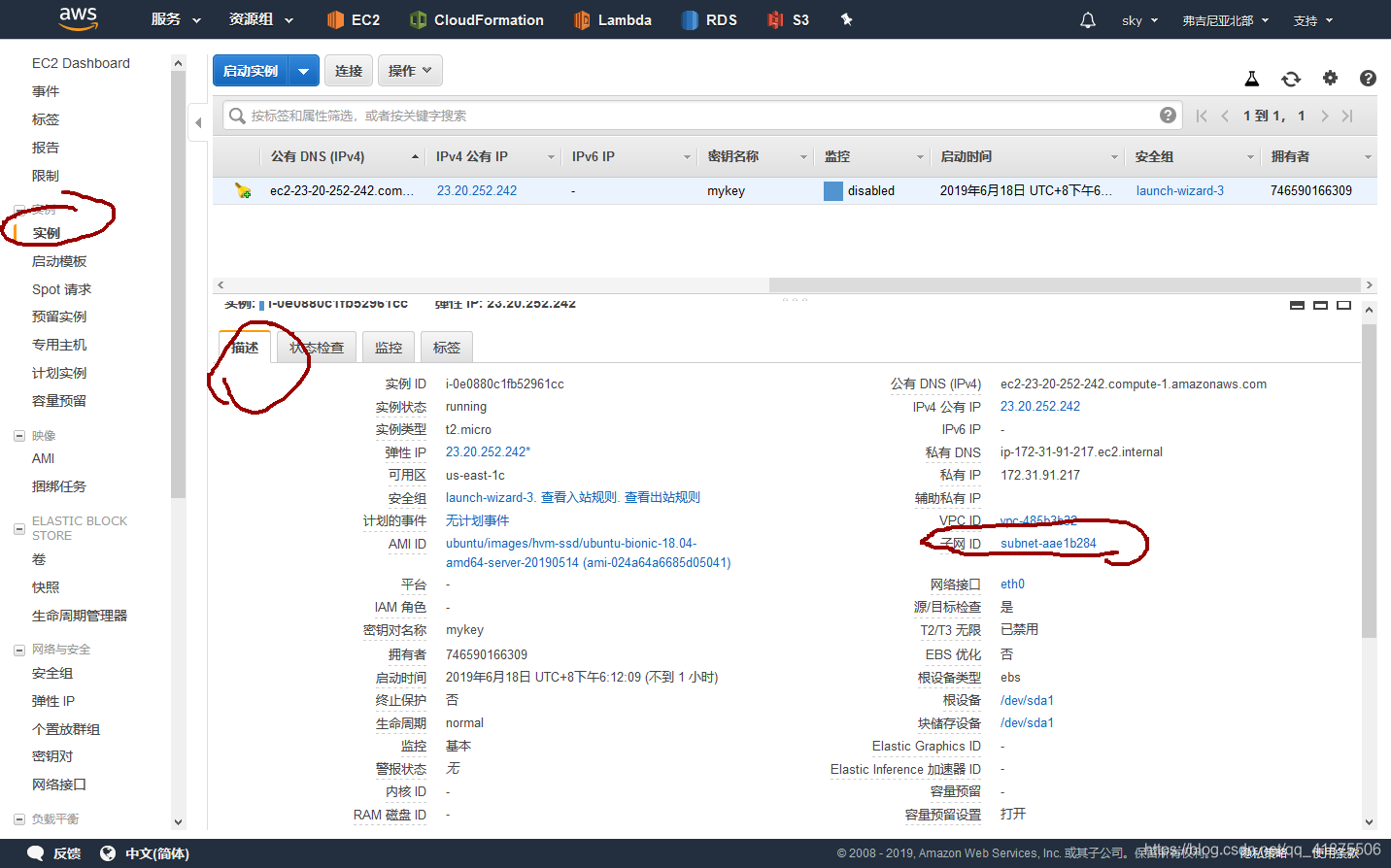The height and width of the screenshot is (868, 1391).
Task: Click the instance search filter field
Action: click(x=701, y=116)
